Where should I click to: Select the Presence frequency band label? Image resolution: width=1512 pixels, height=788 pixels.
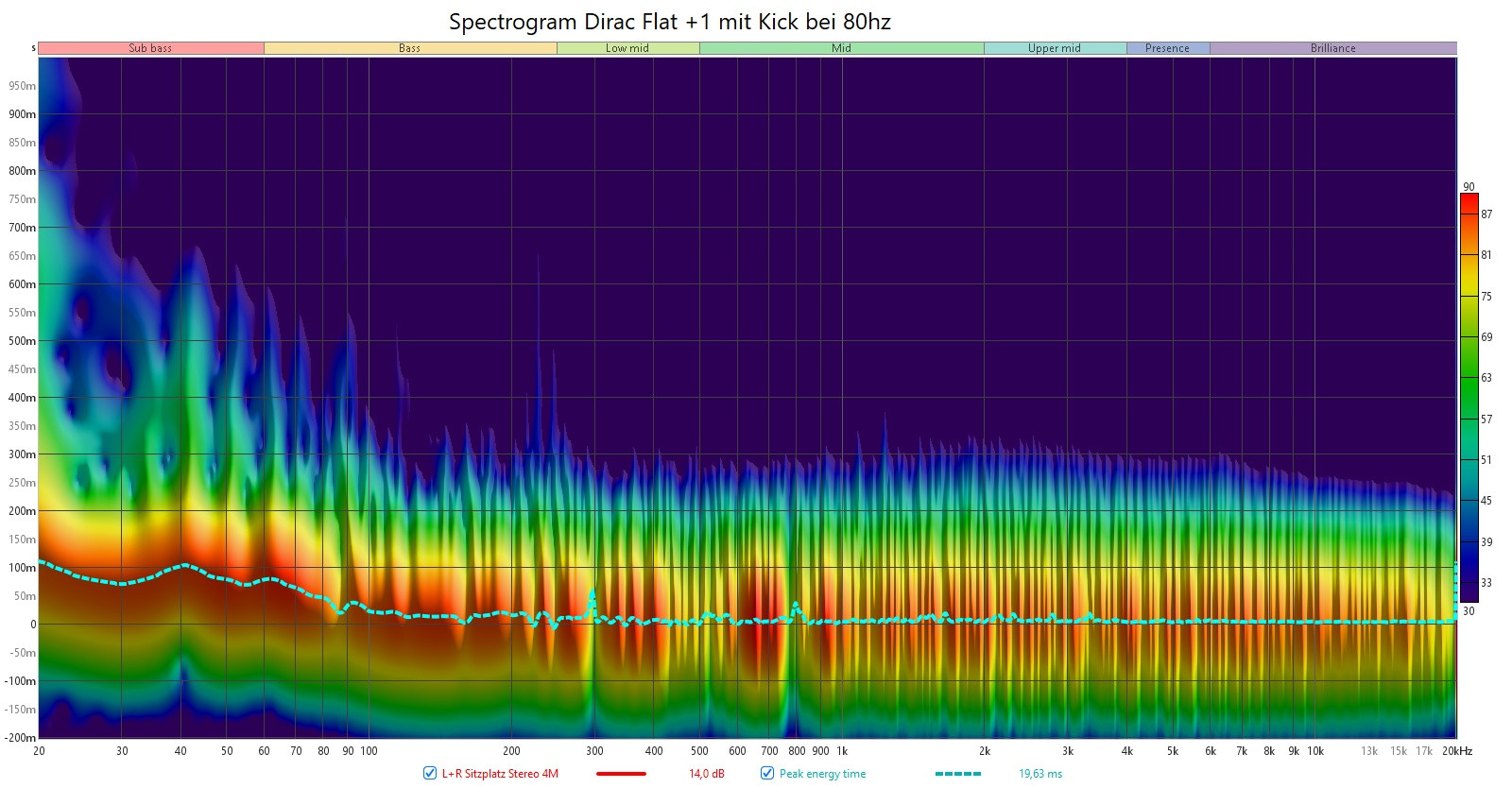coord(1168,48)
